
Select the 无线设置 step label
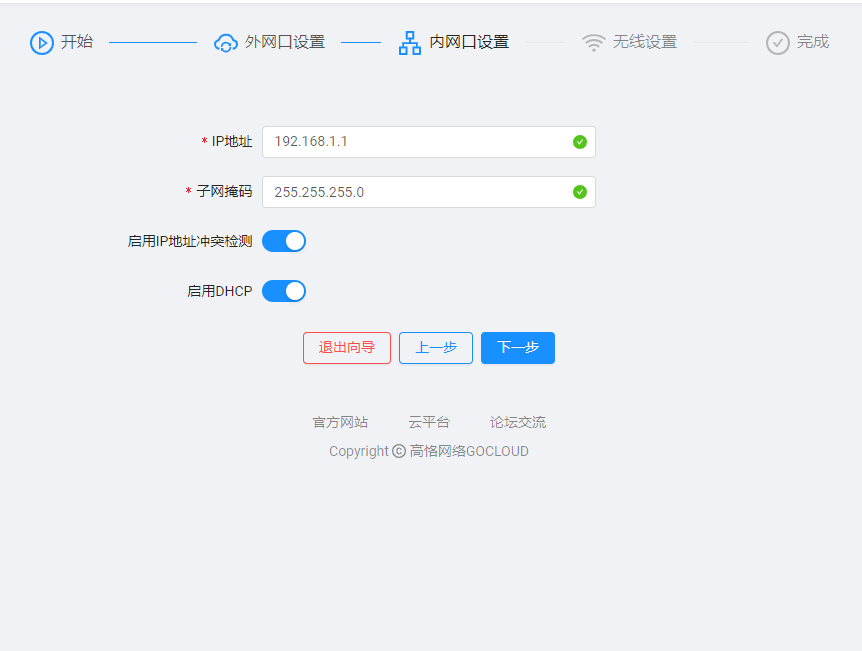(645, 42)
